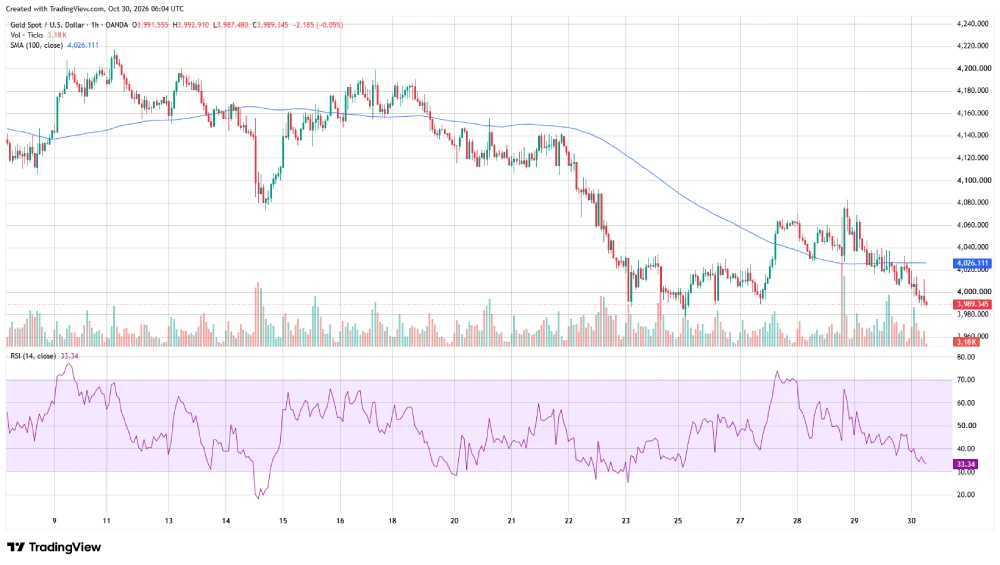The width and height of the screenshot is (1000, 565).
Task: Click date label 18 on time axis
Action: [393, 520]
